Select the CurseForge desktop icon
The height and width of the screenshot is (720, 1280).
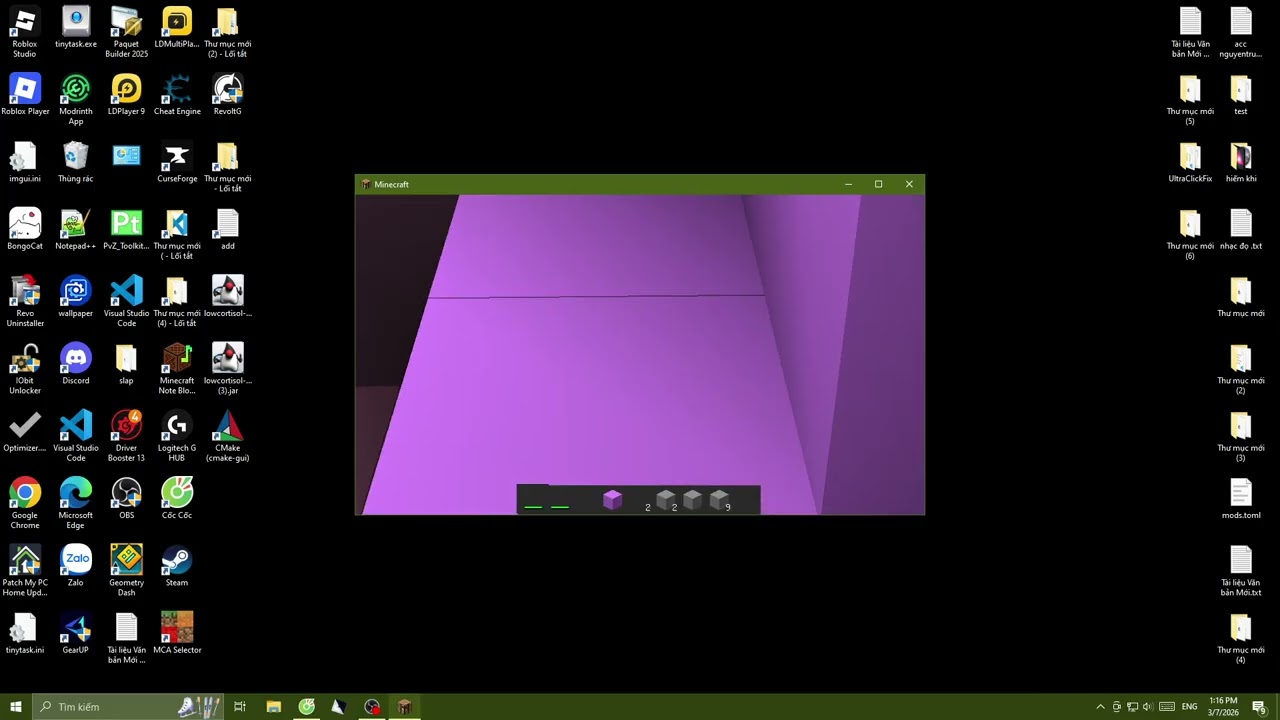point(177,162)
